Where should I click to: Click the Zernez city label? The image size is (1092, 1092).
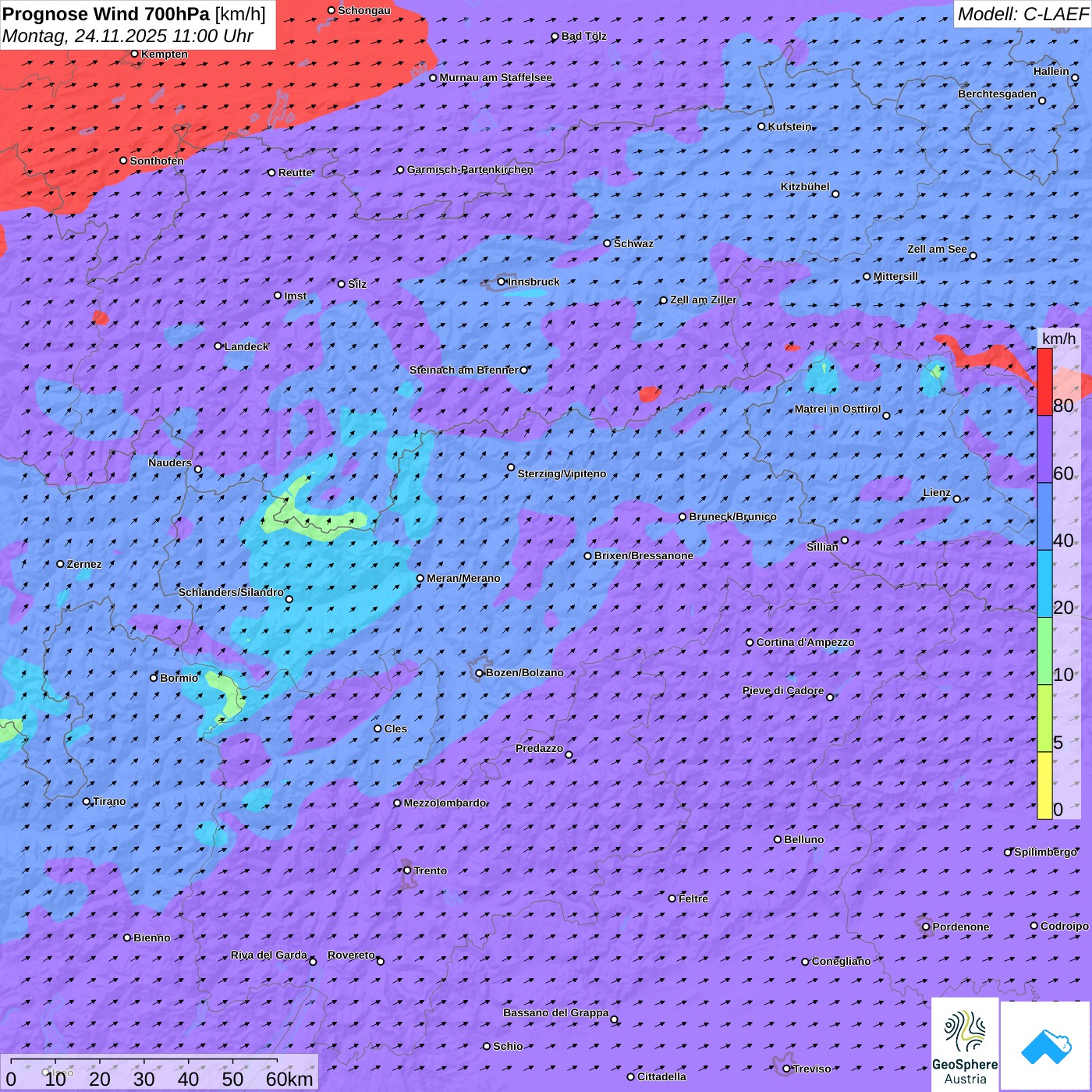point(84,564)
